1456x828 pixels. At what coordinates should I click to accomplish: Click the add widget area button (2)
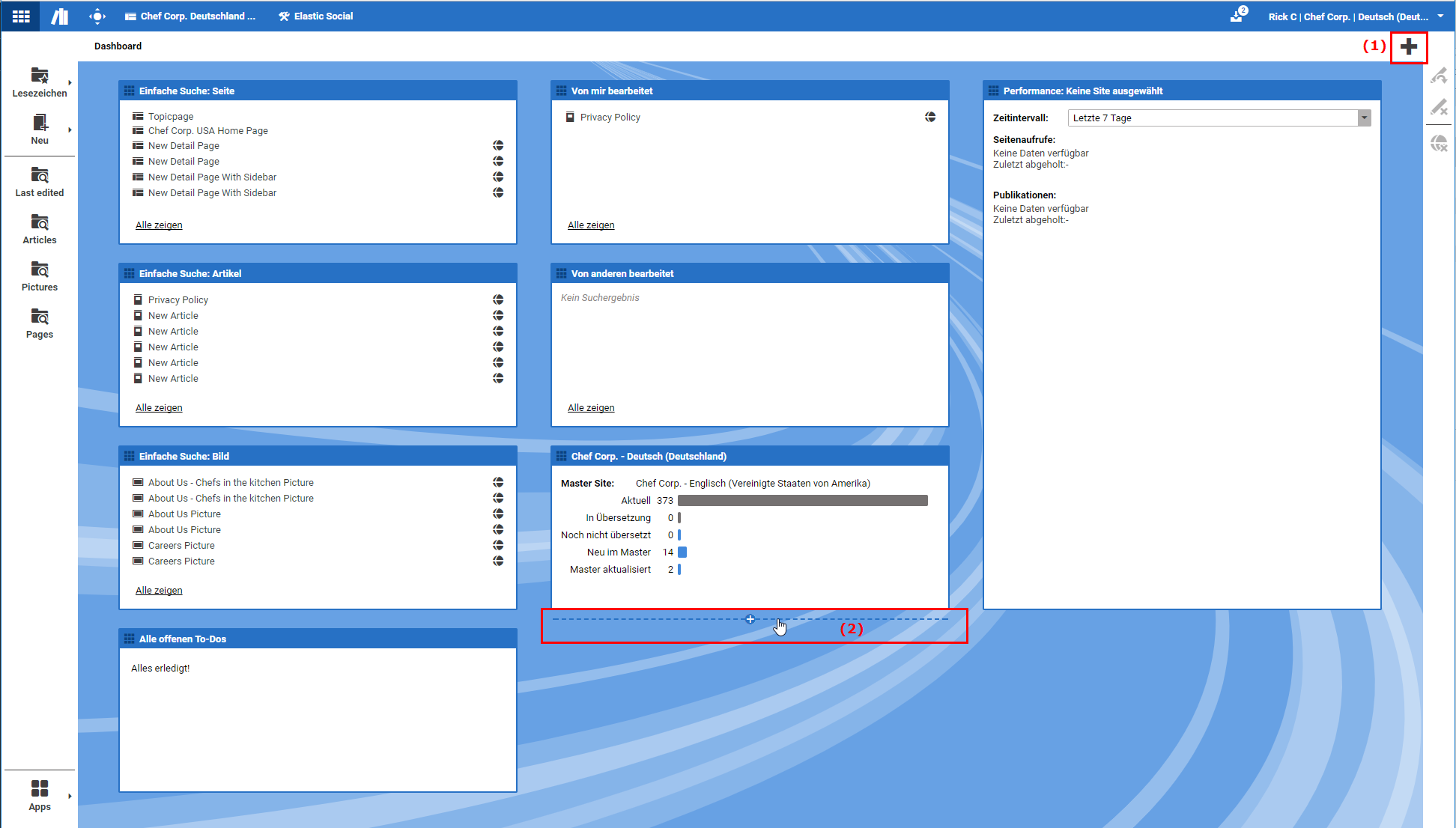(750, 619)
